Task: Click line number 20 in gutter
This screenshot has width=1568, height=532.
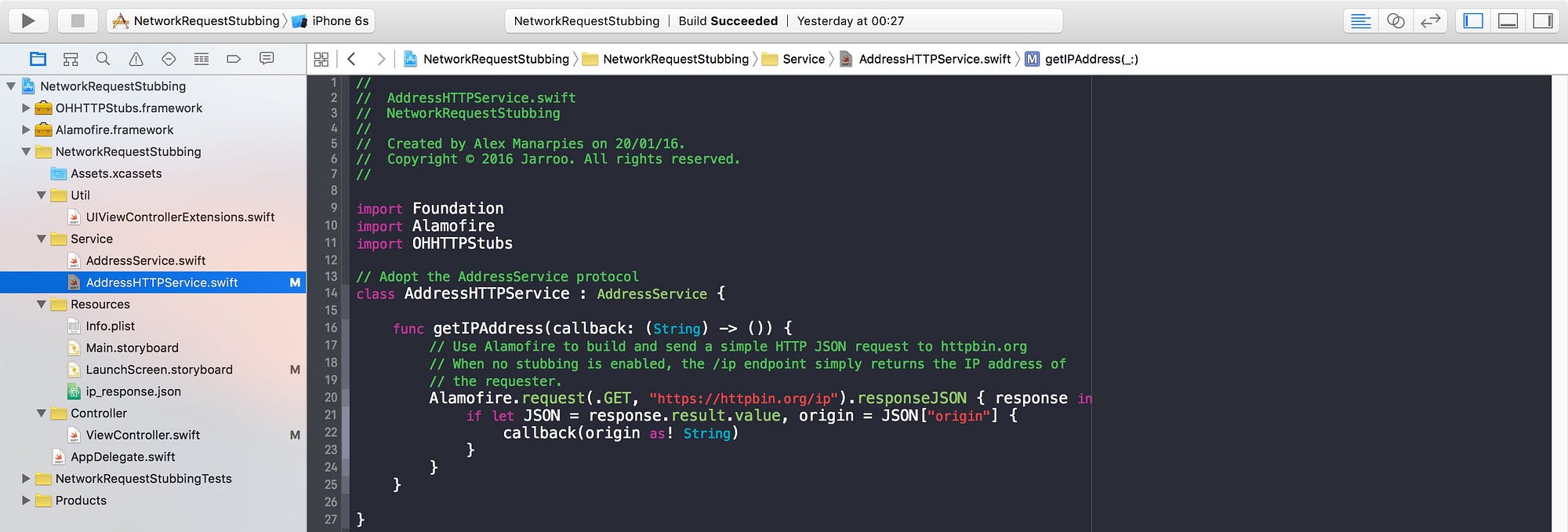Action: tap(331, 398)
